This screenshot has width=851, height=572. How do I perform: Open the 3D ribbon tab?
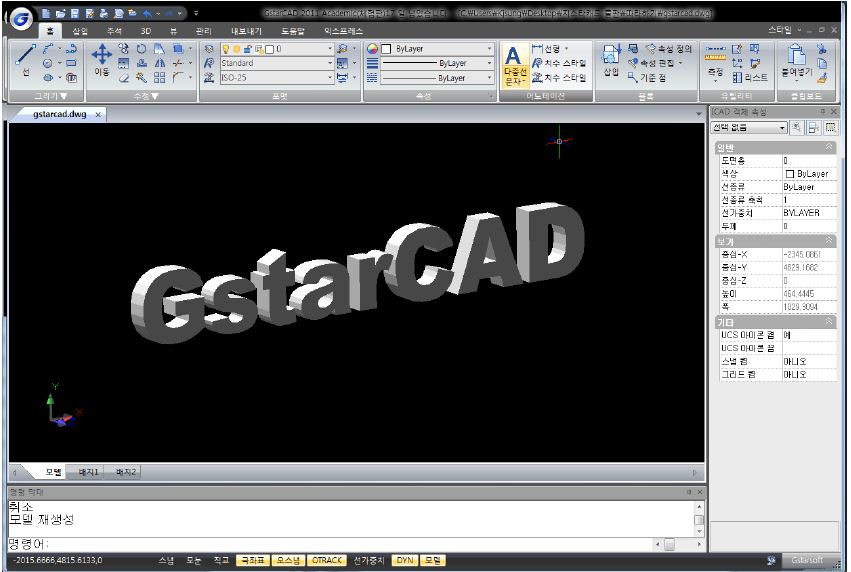pos(145,32)
